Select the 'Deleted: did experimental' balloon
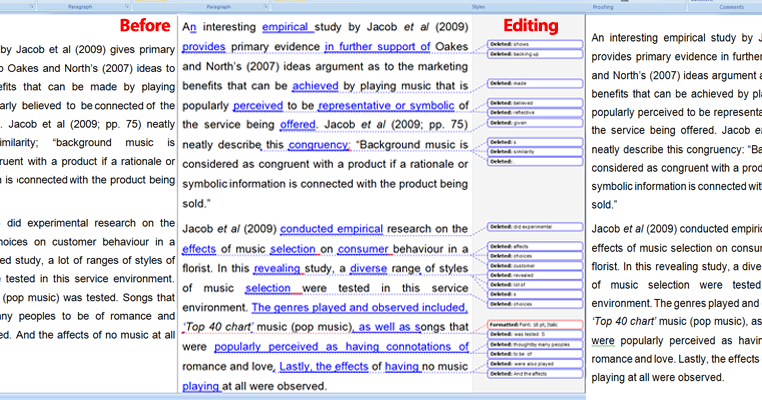The height and width of the screenshot is (400, 762). (x=535, y=227)
